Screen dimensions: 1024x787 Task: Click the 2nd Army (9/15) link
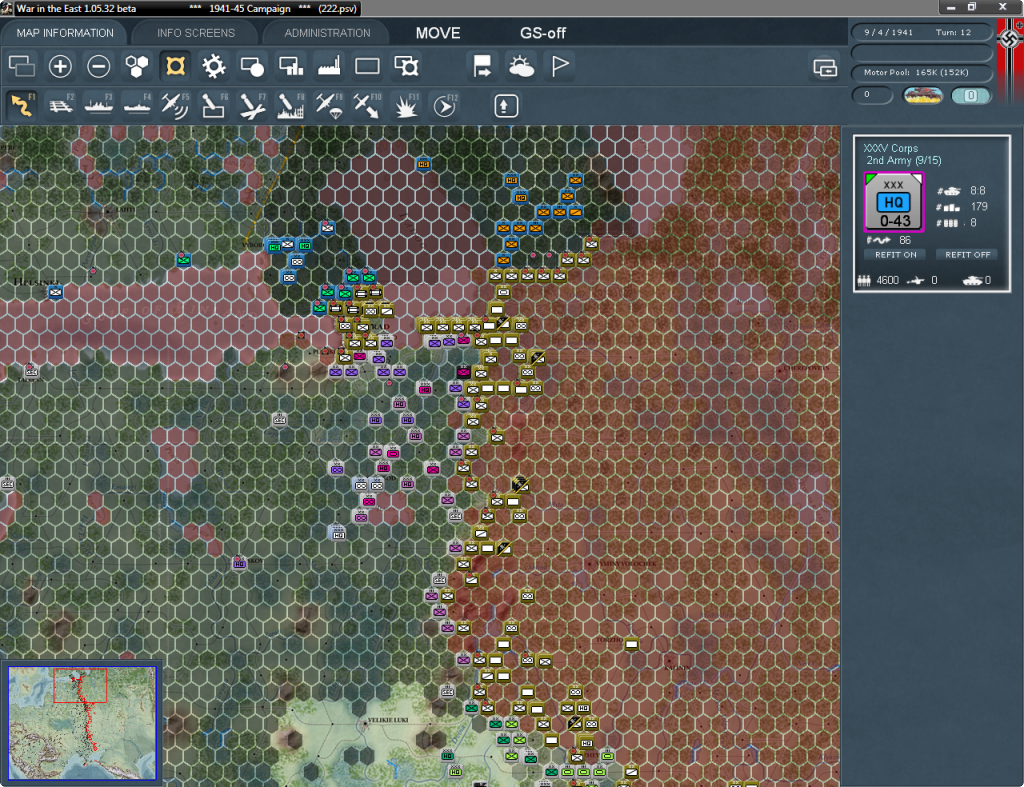coord(904,160)
